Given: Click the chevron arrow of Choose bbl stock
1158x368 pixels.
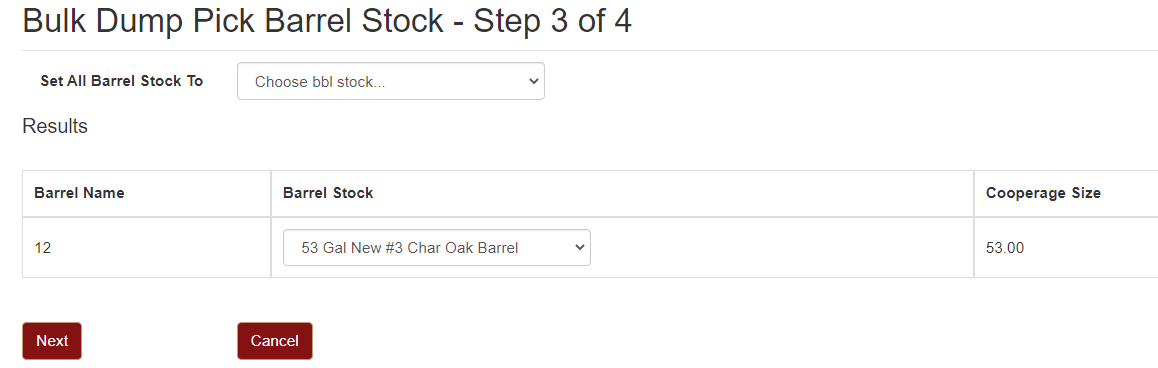Looking at the screenshot, I should [x=534, y=81].
